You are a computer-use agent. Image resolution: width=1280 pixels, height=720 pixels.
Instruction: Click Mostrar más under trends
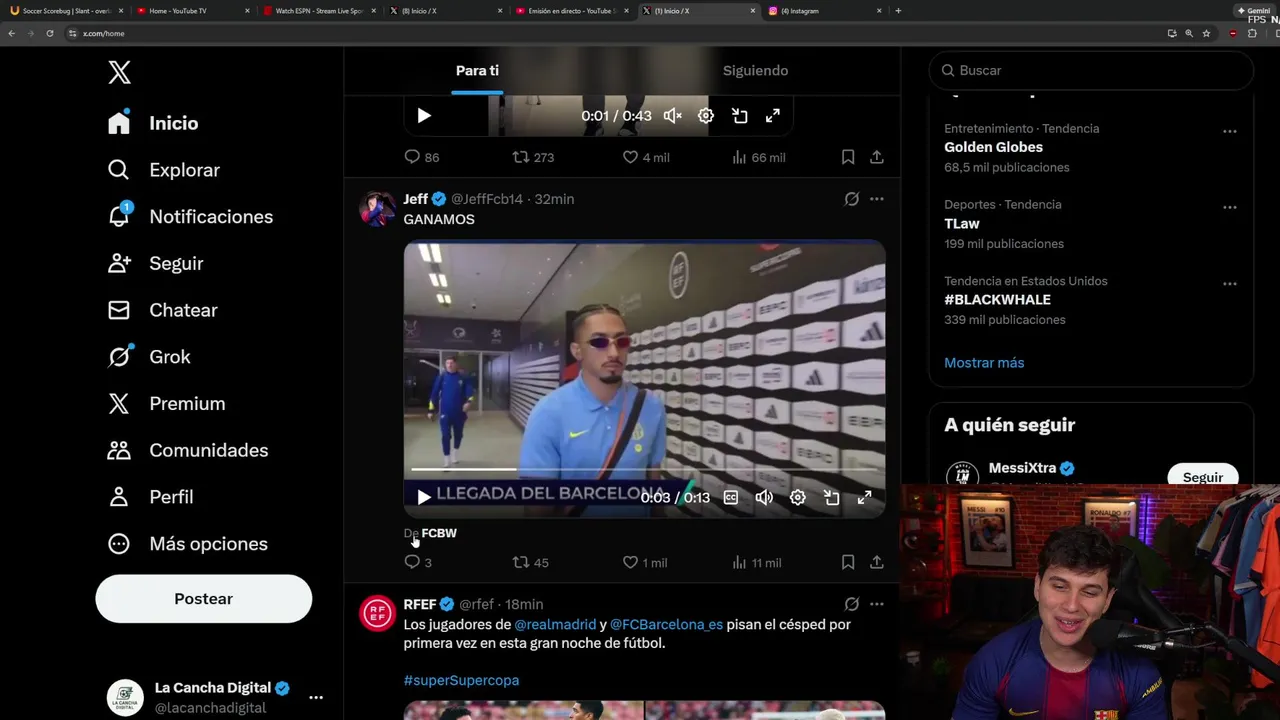pos(984,363)
